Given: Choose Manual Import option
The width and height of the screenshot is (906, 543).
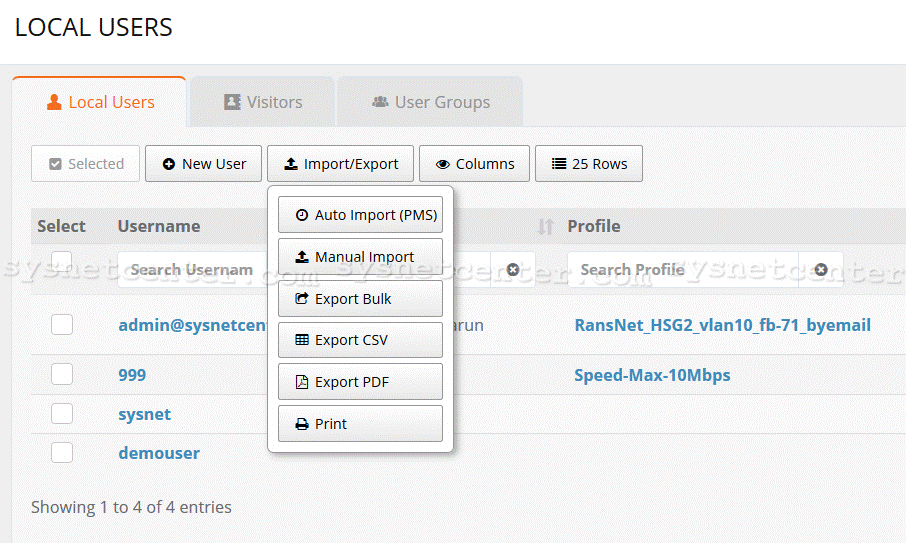Looking at the screenshot, I should (x=361, y=256).
